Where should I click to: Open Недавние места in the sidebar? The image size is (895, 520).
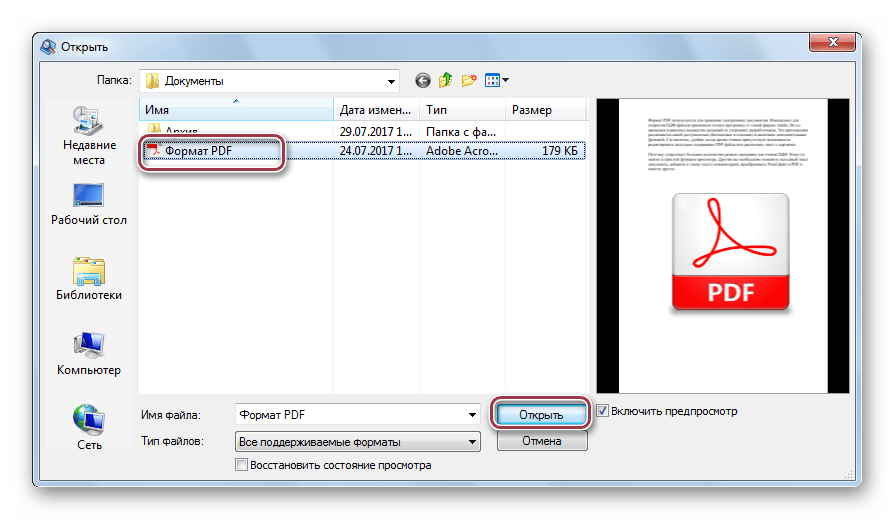tap(89, 136)
